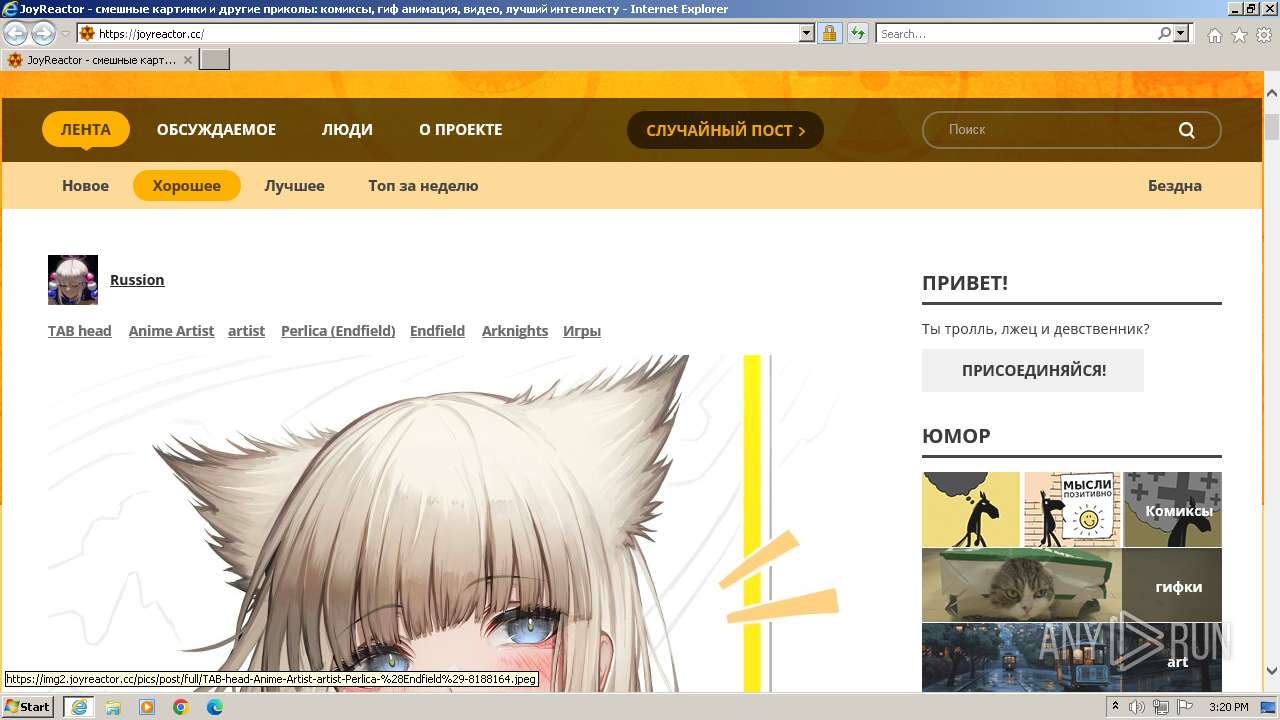Switch to Новое tab

[85, 186]
